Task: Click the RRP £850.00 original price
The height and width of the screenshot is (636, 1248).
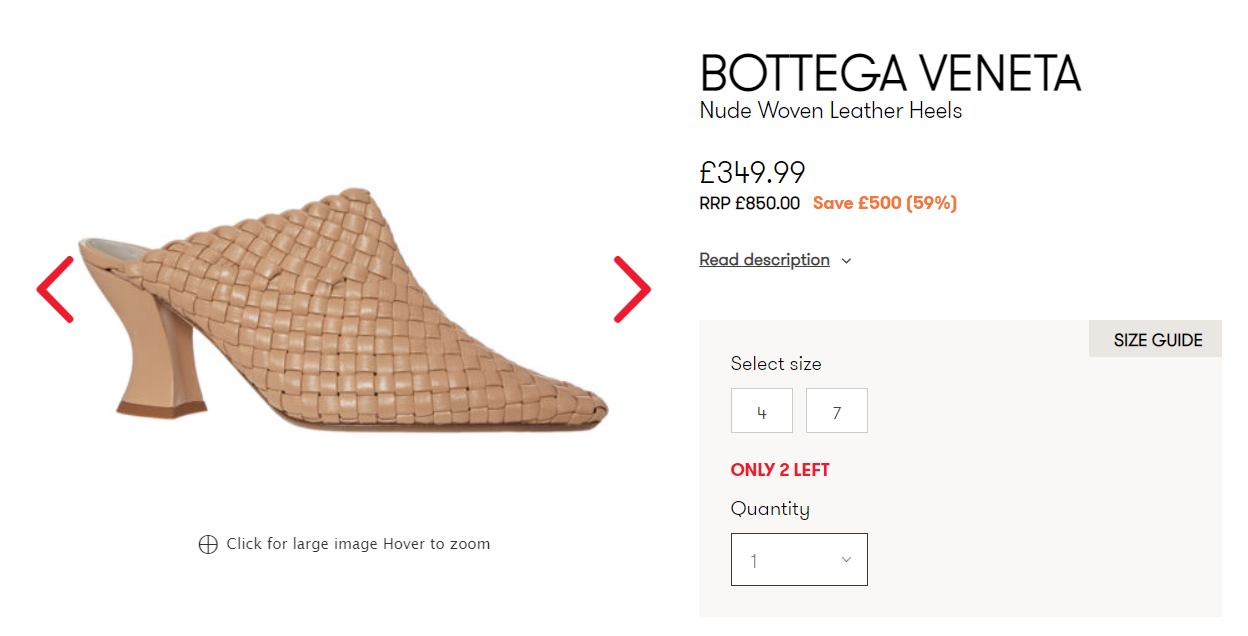Action: coord(749,203)
